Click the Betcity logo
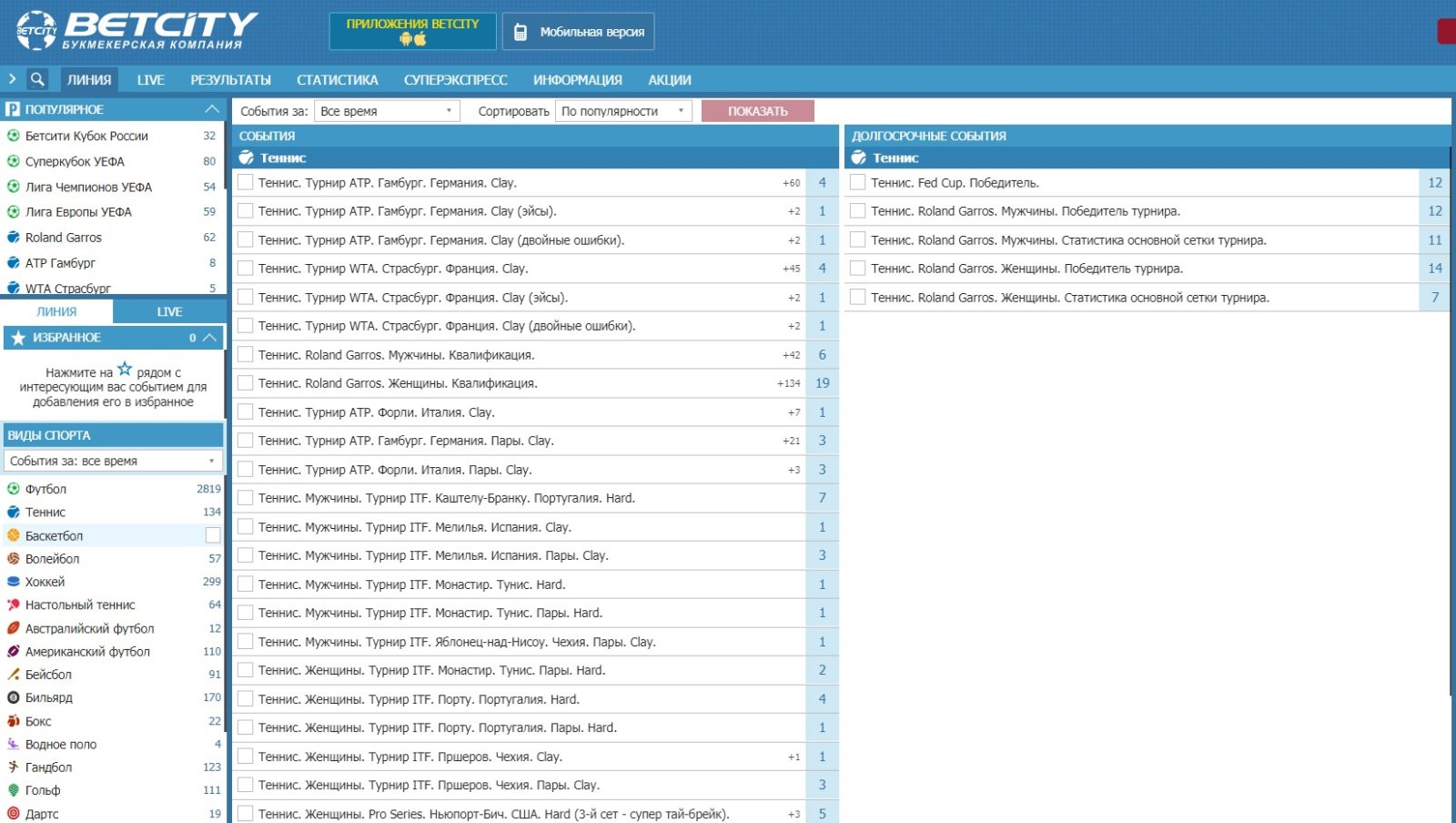Viewport: 1456px width, 823px height. coord(136,30)
